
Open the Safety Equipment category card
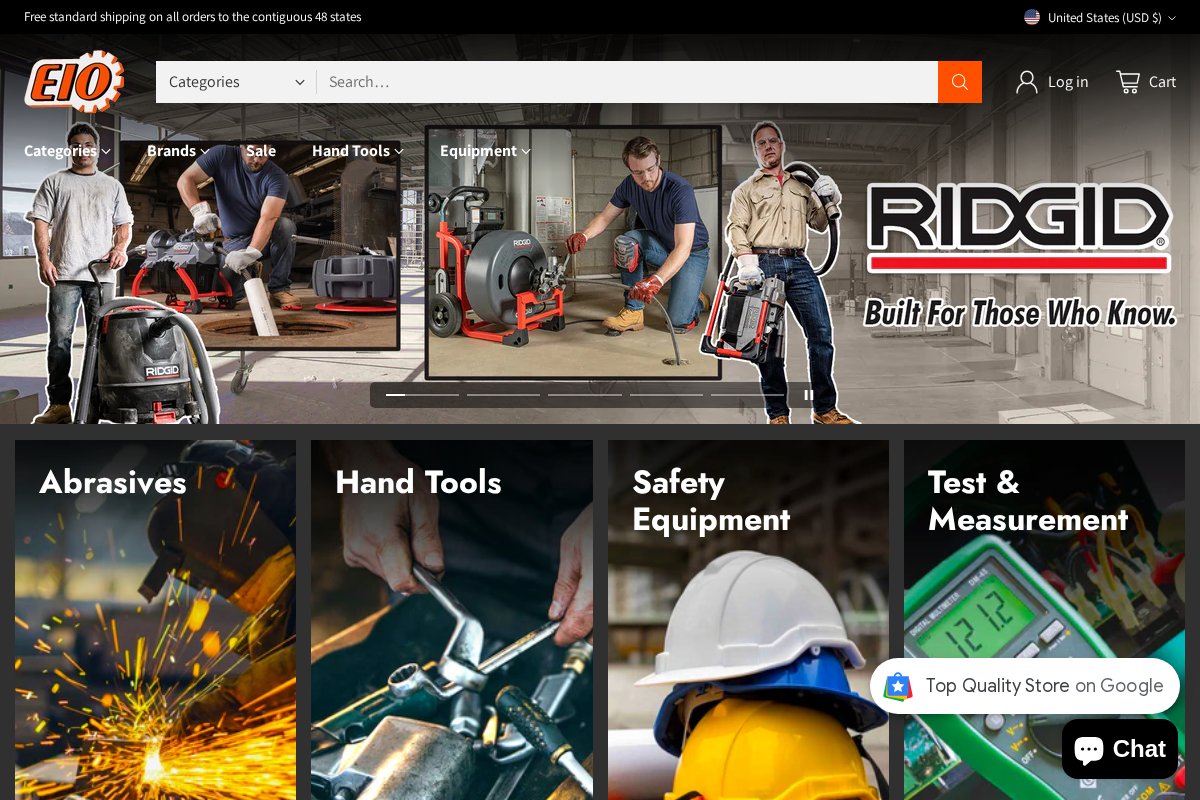[x=748, y=620]
